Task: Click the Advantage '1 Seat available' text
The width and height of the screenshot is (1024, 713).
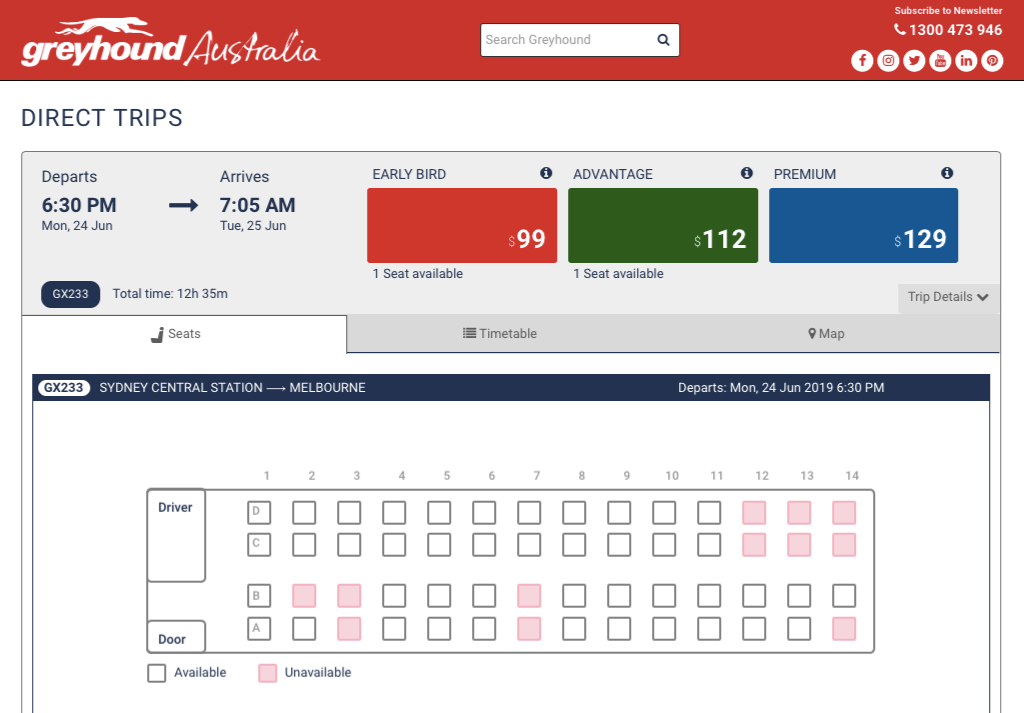Action: [x=618, y=274]
